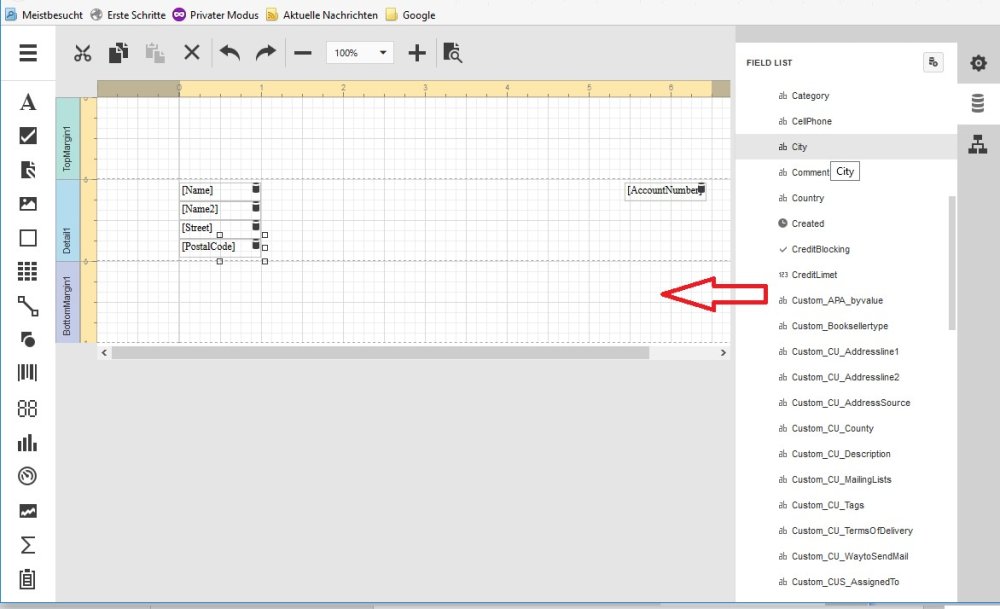Click the Field List header button
Image resolution: width=1000 pixels, height=609 pixels.
pos(933,62)
